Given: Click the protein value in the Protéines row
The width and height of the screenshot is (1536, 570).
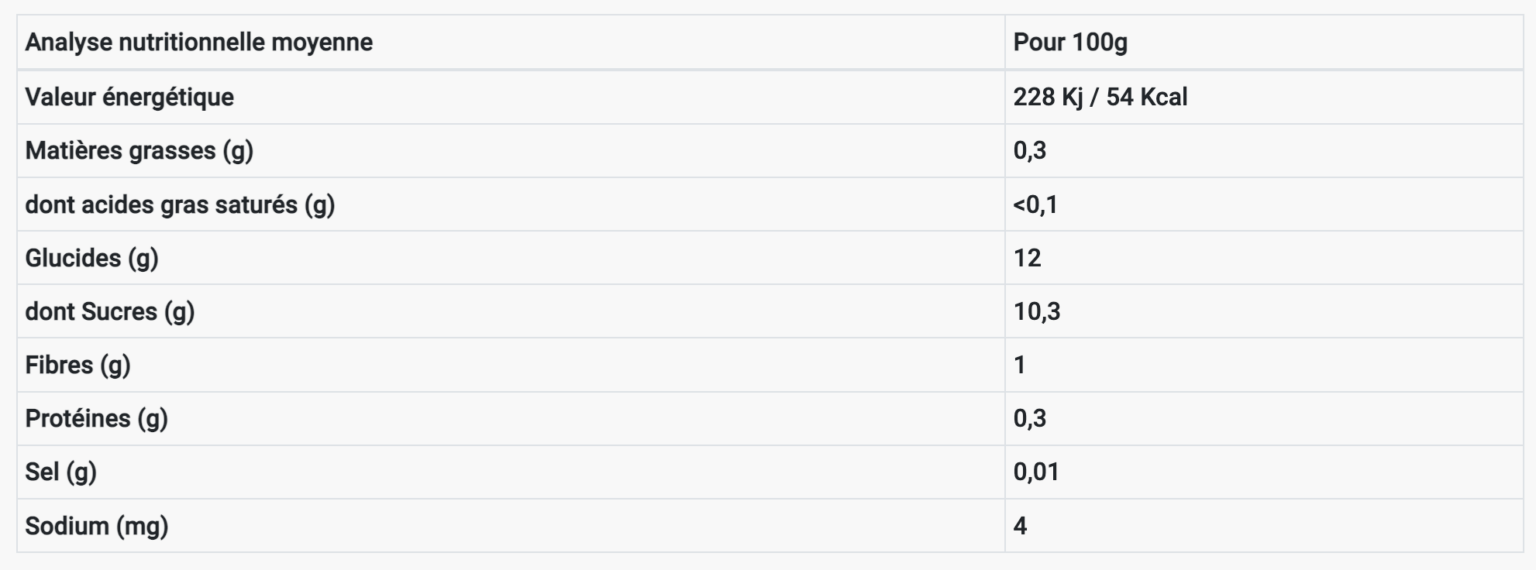Looking at the screenshot, I should tap(1030, 418).
